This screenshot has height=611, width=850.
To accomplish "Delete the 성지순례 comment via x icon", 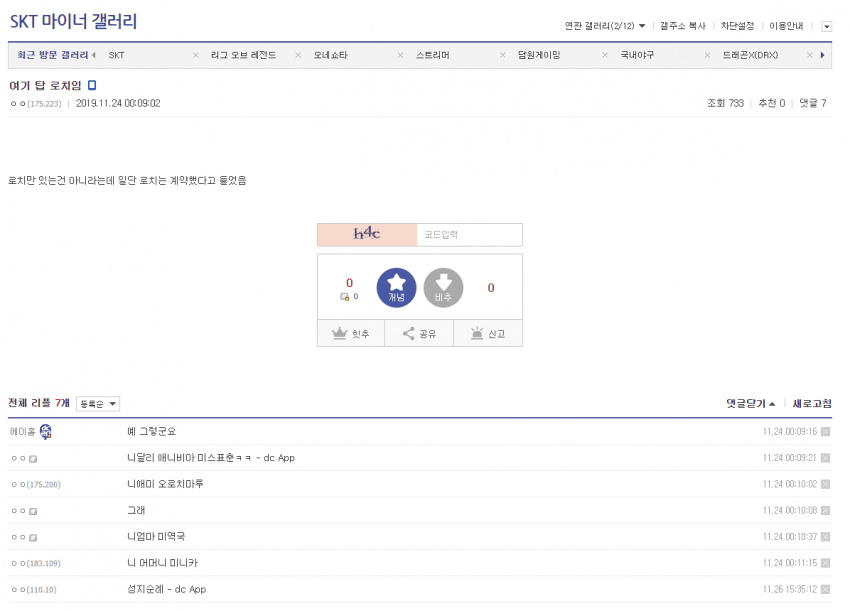I will pos(825,590).
